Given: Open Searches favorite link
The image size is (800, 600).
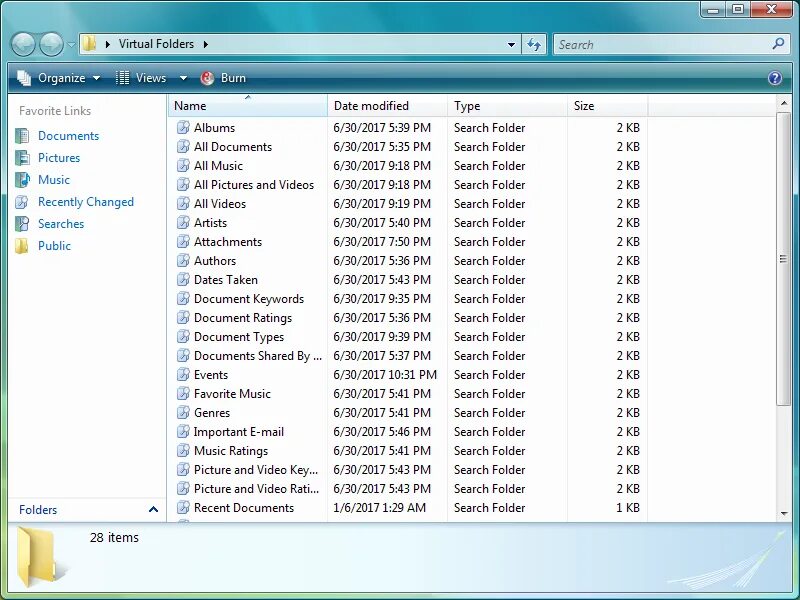Looking at the screenshot, I should 61,223.
